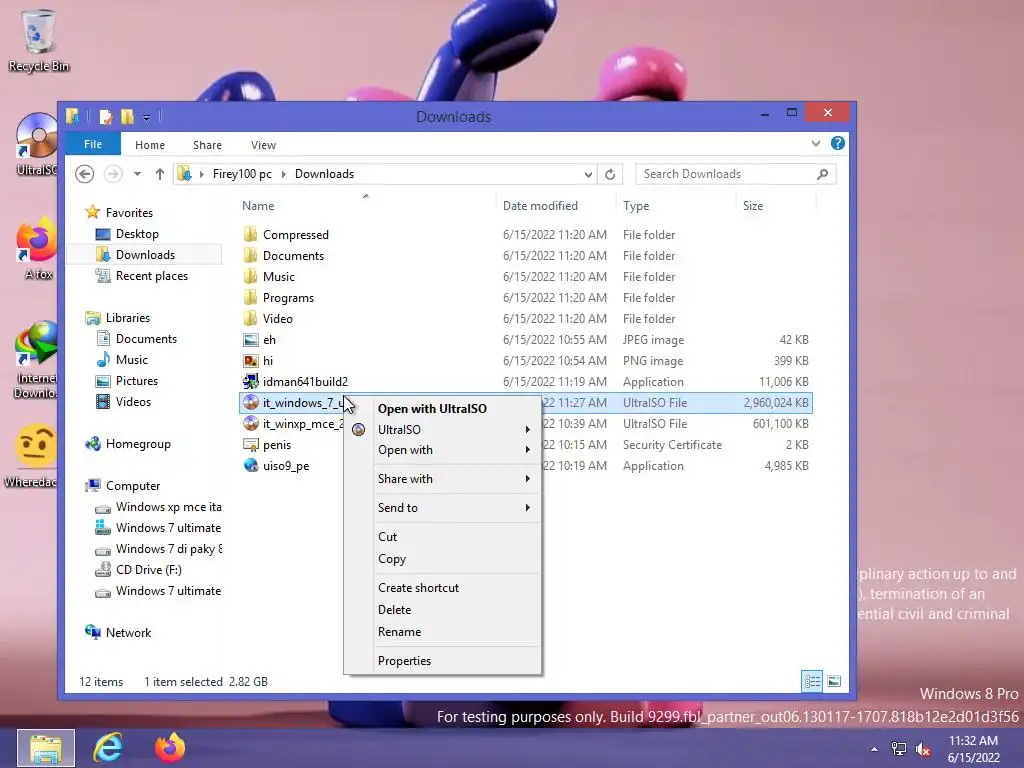Click the New folder quick access icon
The height and width of the screenshot is (768, 1024).
[x=127, y=117]
